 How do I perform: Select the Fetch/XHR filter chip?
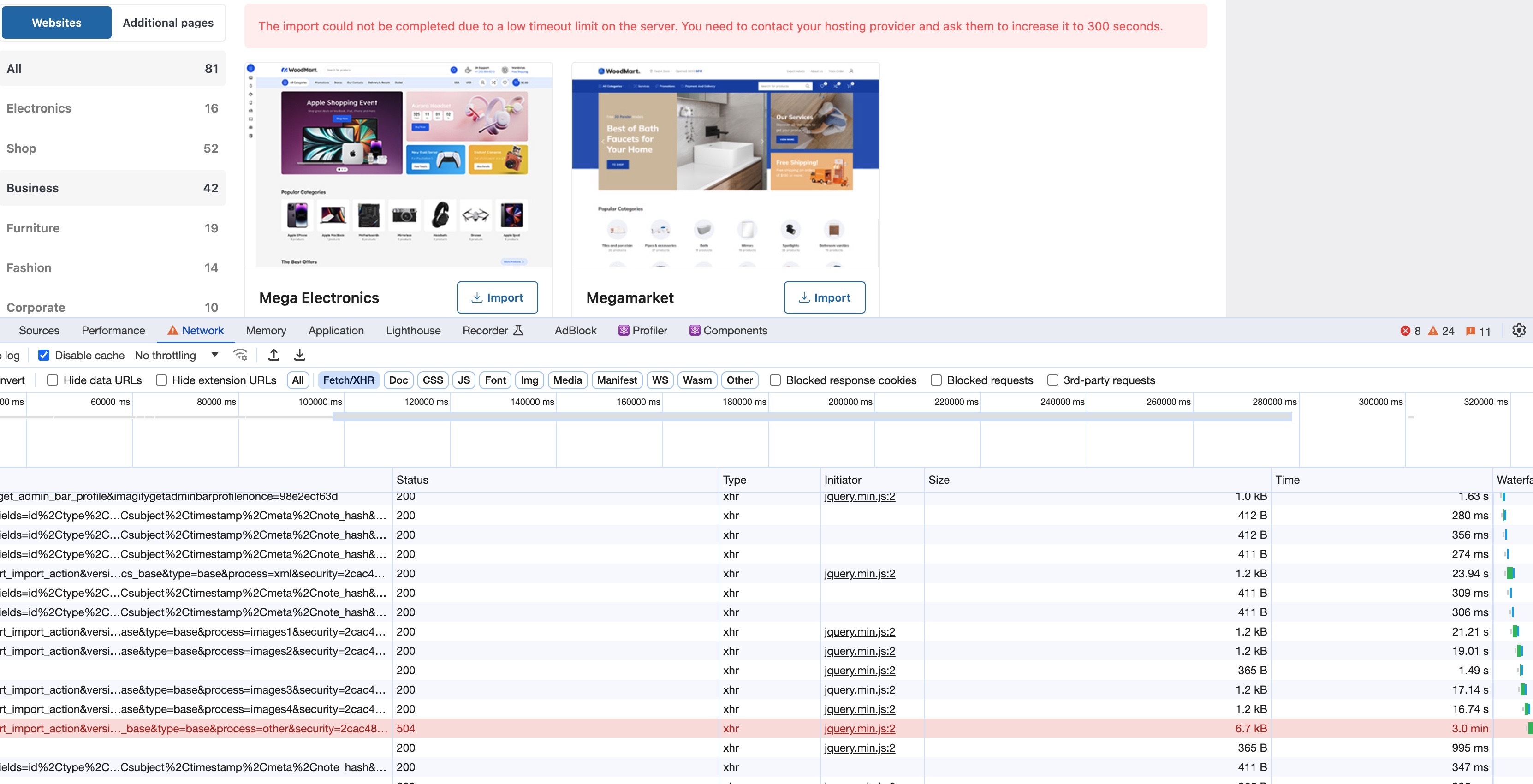coord(348,380)
